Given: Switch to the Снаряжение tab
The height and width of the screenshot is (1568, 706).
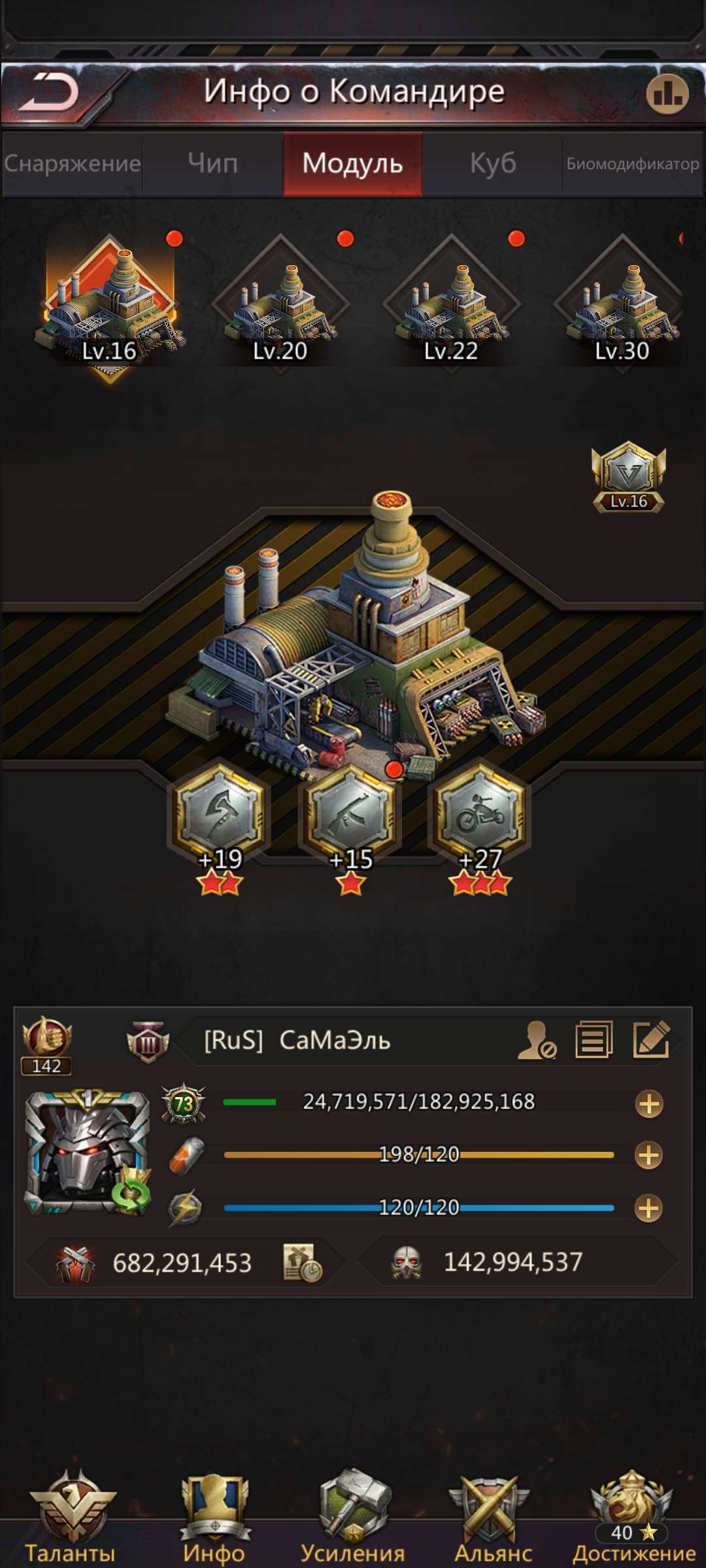Looking at the screenshot, I should click(72, 163).
